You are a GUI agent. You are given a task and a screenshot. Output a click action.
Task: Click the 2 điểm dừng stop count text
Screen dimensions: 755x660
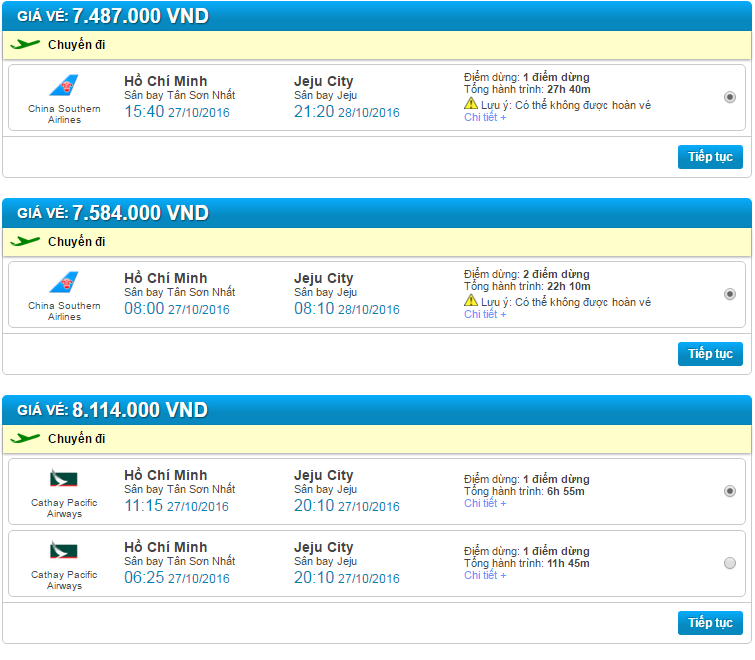[x=556, y=274]
